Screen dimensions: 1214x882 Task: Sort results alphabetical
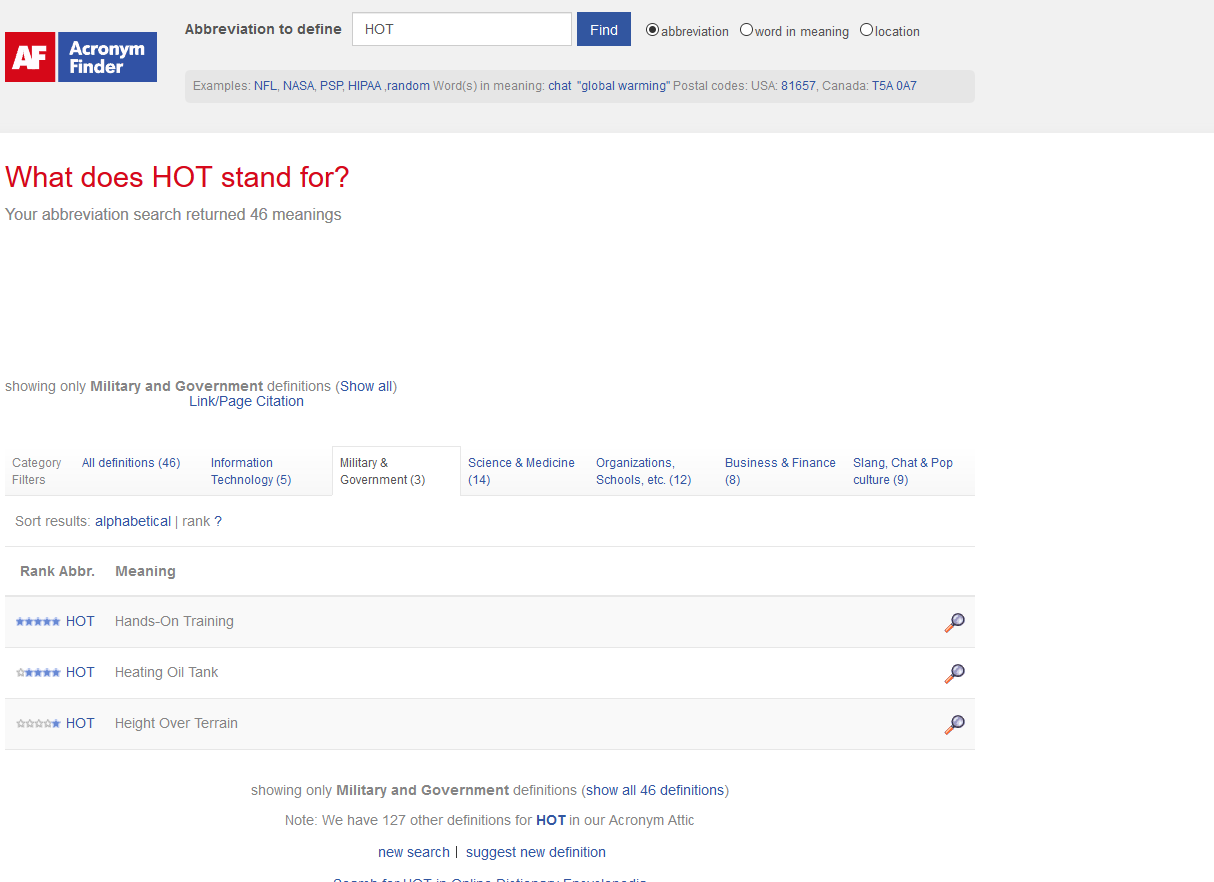click(x=133, y=521)
